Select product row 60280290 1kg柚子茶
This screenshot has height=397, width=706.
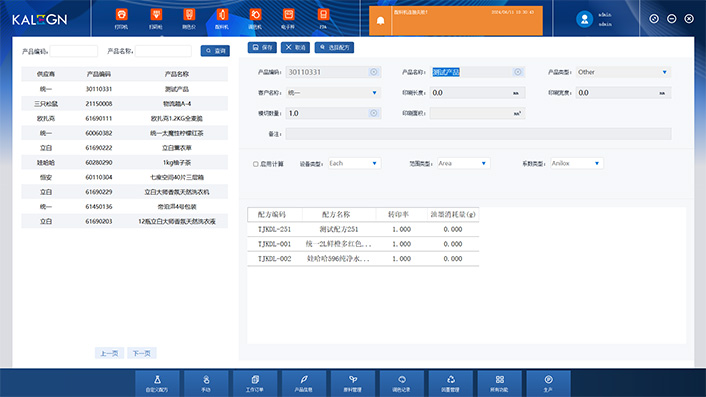(124, 162)
